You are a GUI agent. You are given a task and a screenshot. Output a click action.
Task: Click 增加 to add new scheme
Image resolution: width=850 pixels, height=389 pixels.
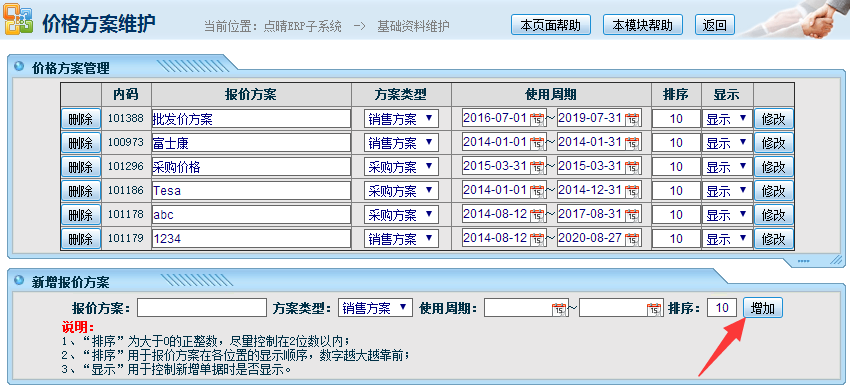763,309
